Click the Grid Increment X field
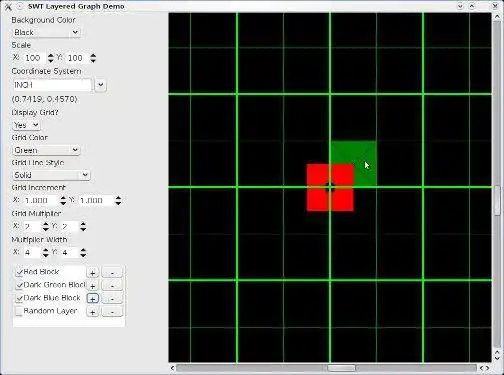The image size is (504, 375). [41, 200]
